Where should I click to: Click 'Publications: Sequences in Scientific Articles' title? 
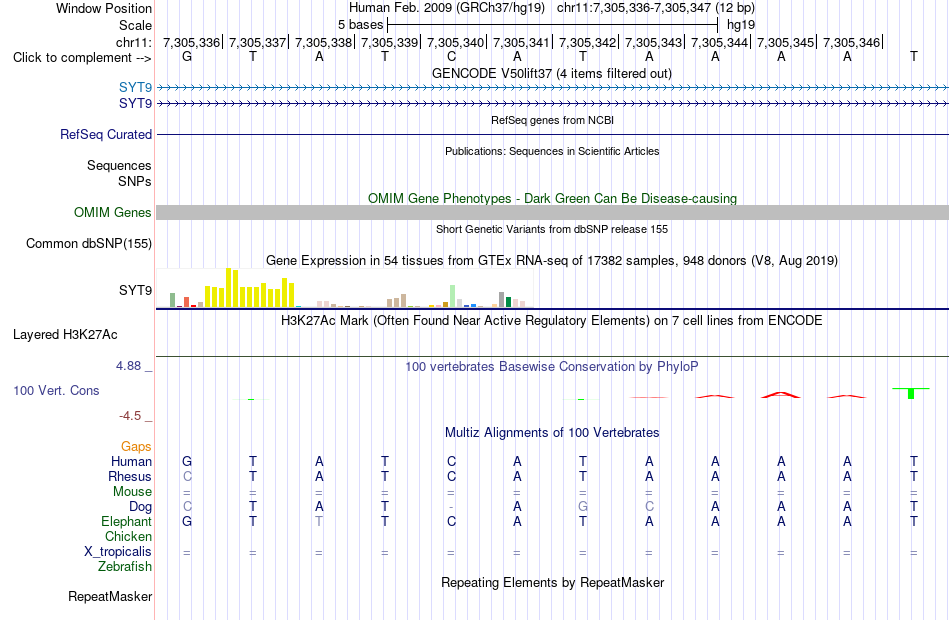point(552,151)
